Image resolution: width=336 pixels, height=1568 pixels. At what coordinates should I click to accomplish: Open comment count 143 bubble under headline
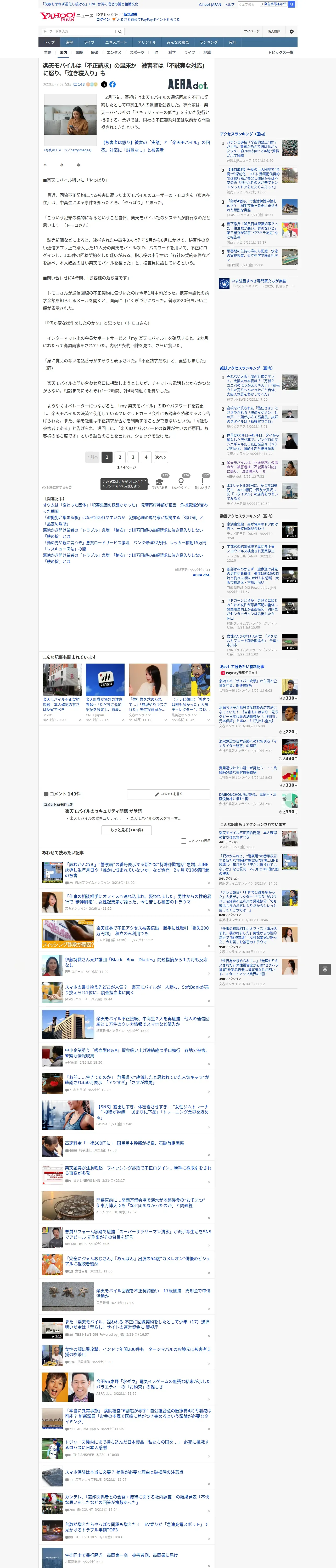pos(79,85)
